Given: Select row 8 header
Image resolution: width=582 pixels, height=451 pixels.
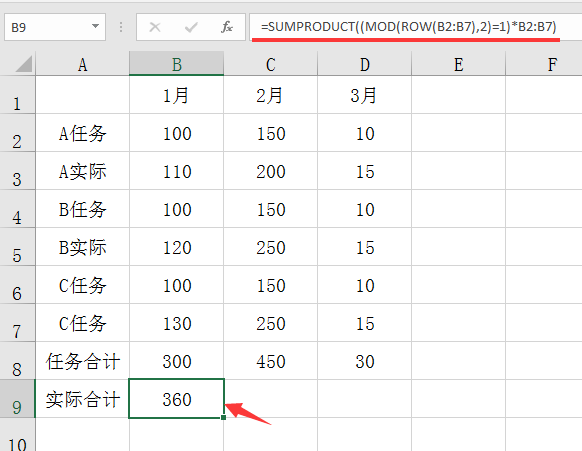Looking at the screenshot, I should [17, 361].
